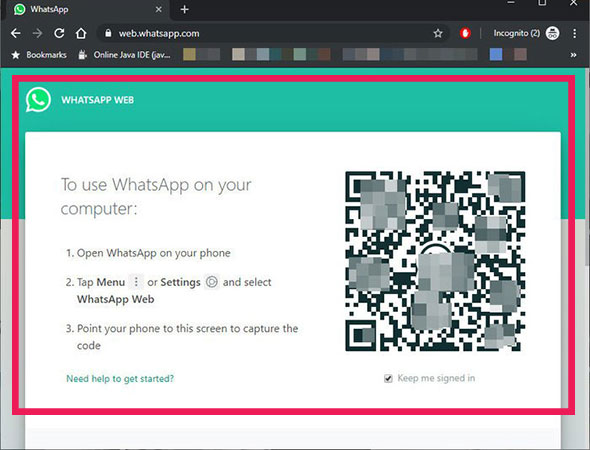Click the lock icon in the address bar
Image resolution: width=590 pixels, height=450 pixels.
pos(108,33)
